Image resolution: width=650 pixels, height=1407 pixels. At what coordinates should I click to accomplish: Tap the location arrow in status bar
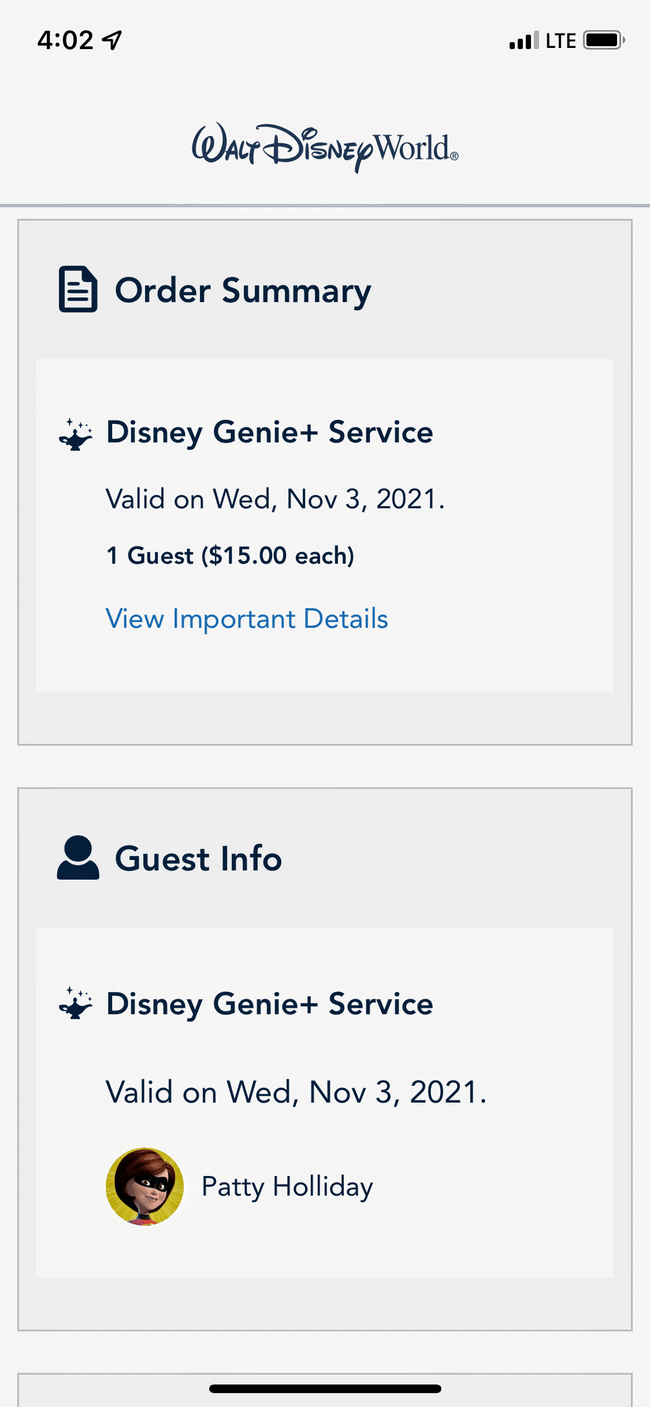pos(112,40)
